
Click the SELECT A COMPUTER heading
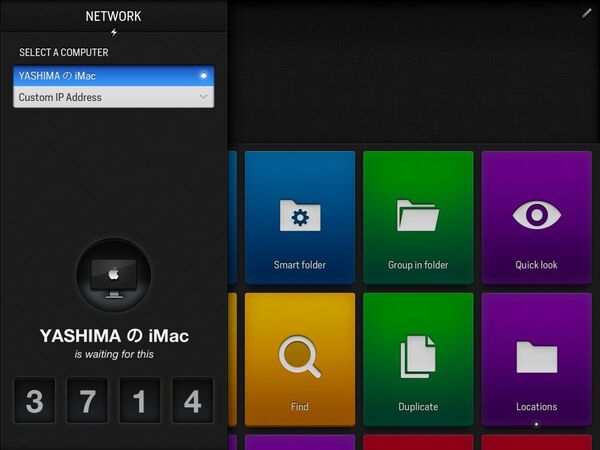pos(64,52)
